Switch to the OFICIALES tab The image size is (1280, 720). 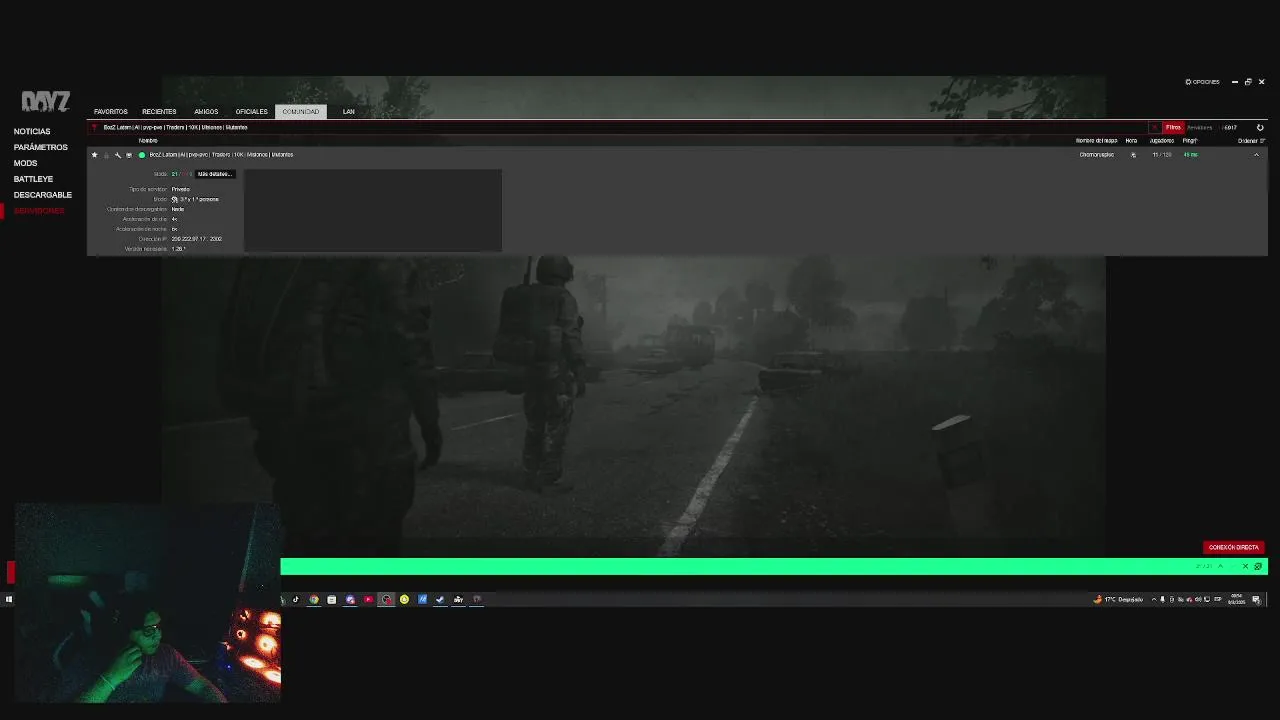point(251,112)
